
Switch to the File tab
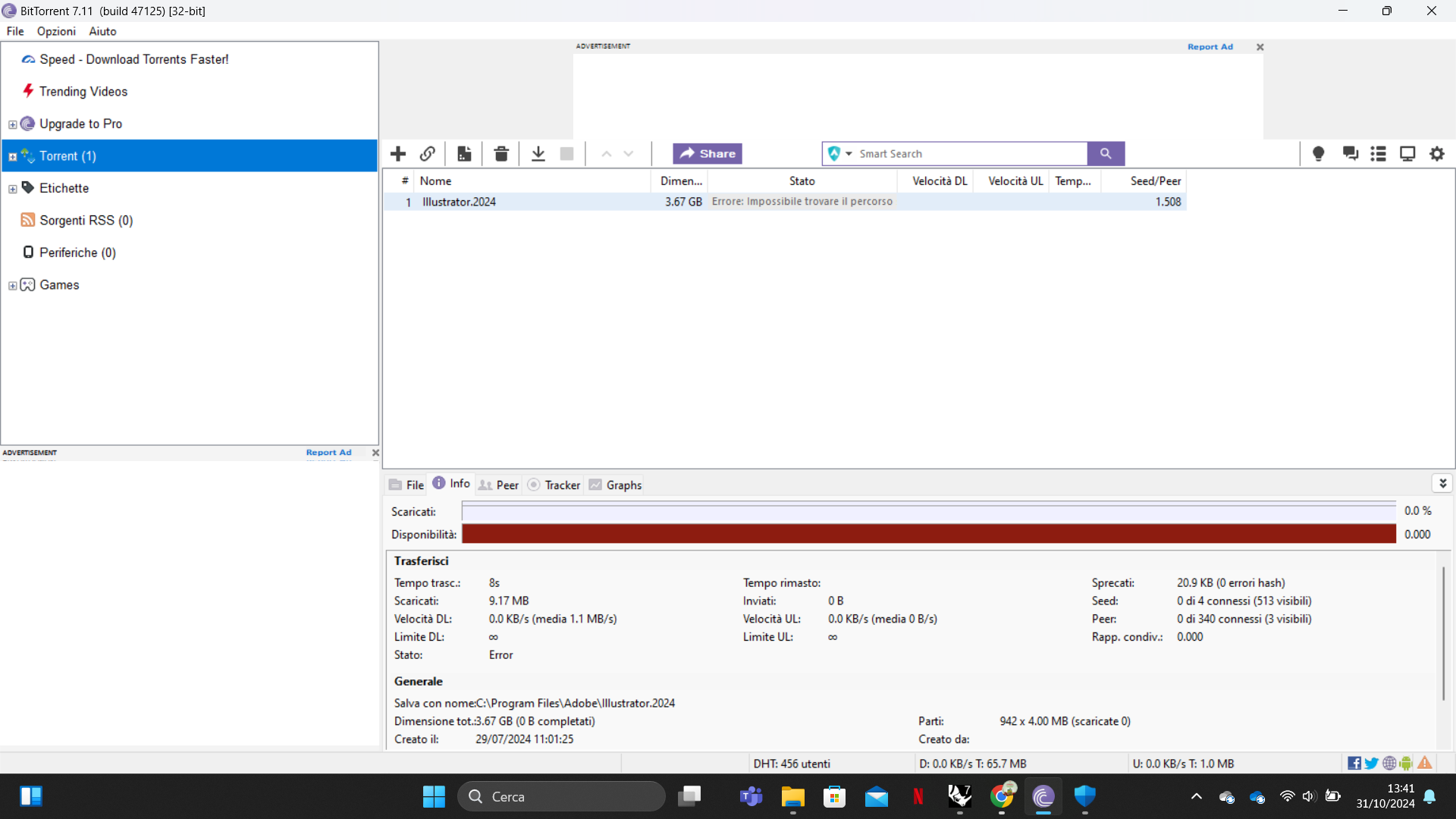click(x=406, y=485)
